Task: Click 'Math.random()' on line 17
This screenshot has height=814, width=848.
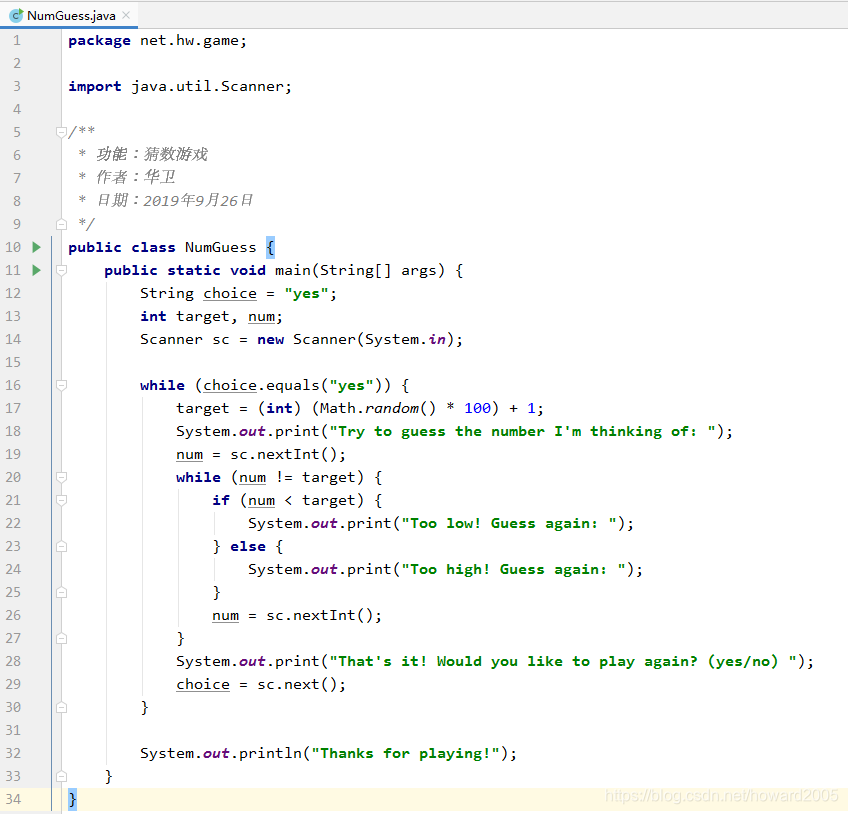Action: click(x=377, y=408)
